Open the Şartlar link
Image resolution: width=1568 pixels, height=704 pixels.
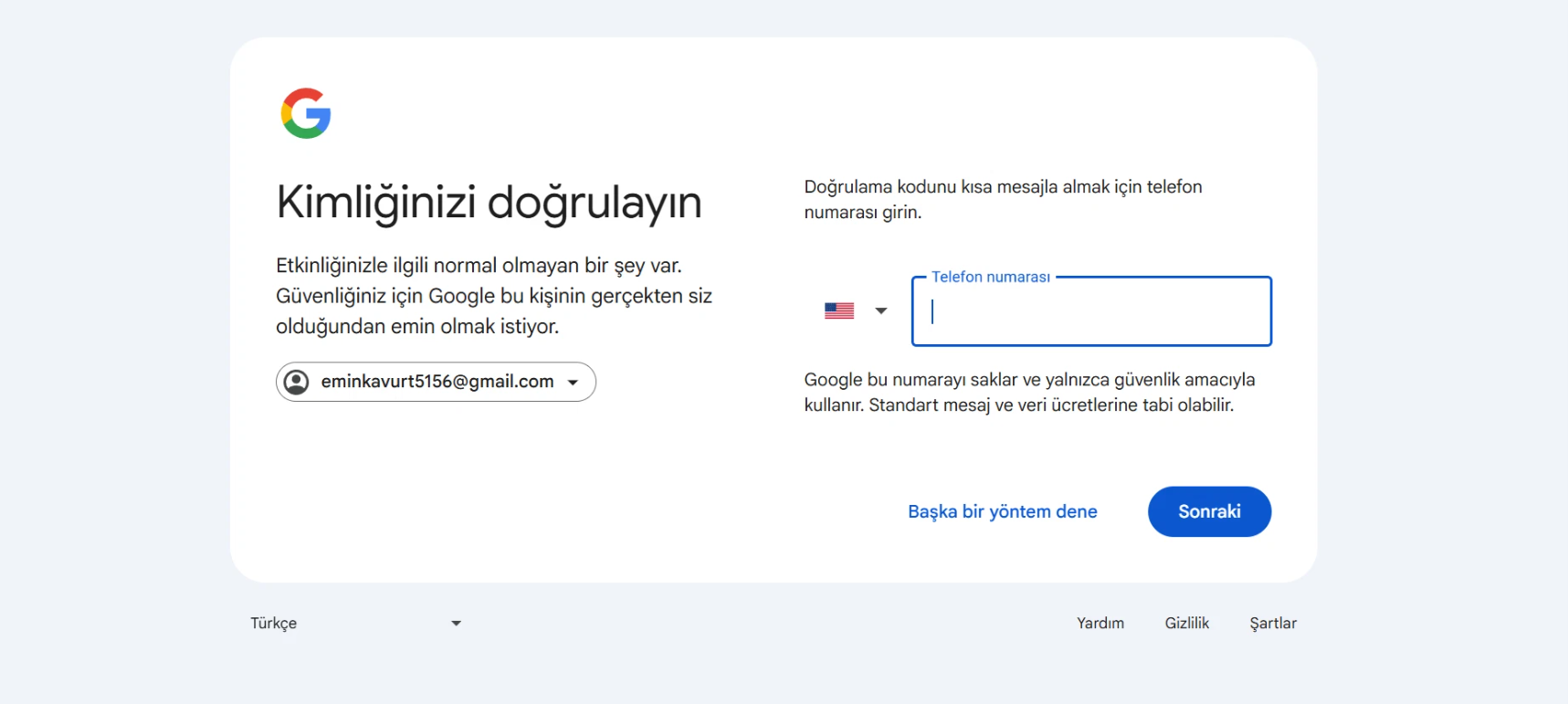1273,623
